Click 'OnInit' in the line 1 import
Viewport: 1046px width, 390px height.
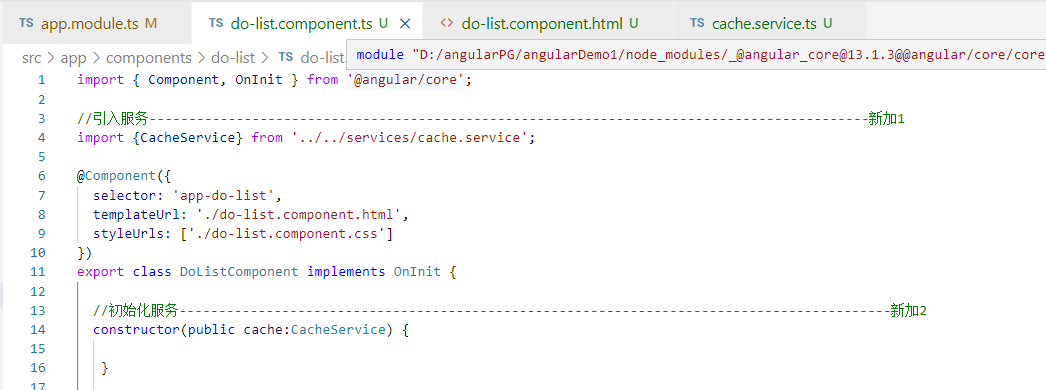coord(258,80)
